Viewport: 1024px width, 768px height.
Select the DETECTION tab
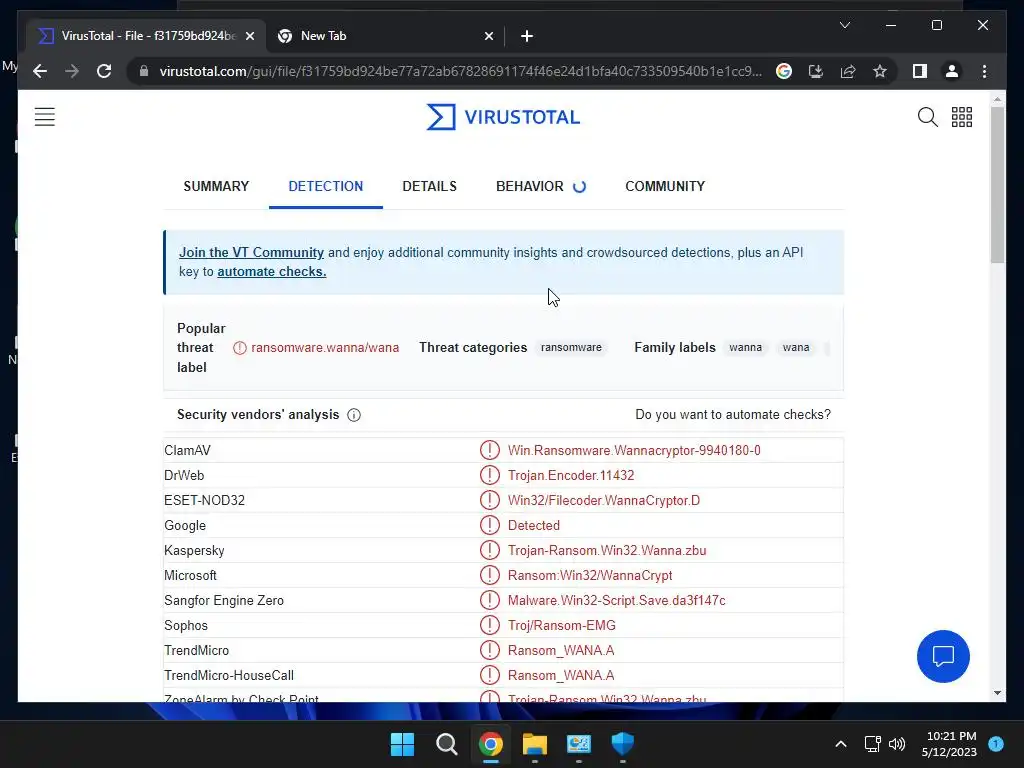click(326, 186)
